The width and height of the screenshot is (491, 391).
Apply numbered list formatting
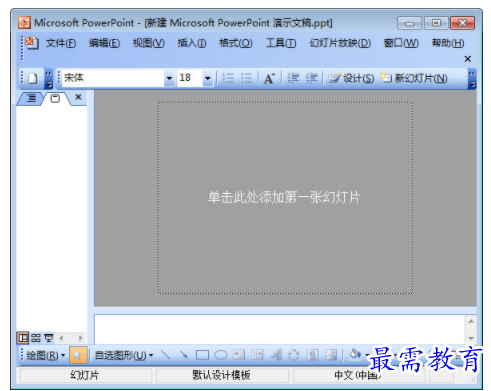tap(228, 79)
